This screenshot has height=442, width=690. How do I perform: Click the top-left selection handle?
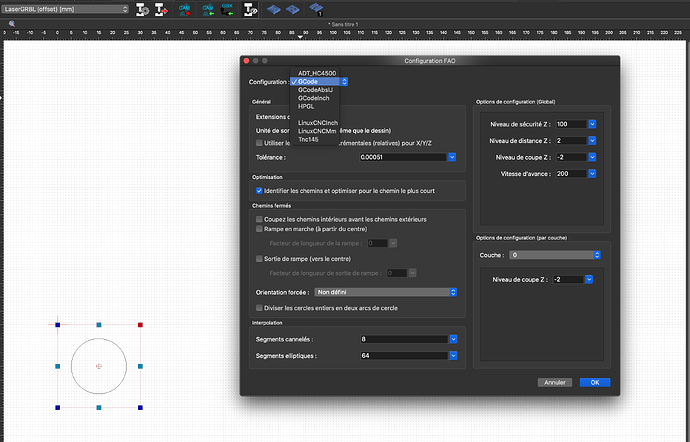click(x=58, y=325)
